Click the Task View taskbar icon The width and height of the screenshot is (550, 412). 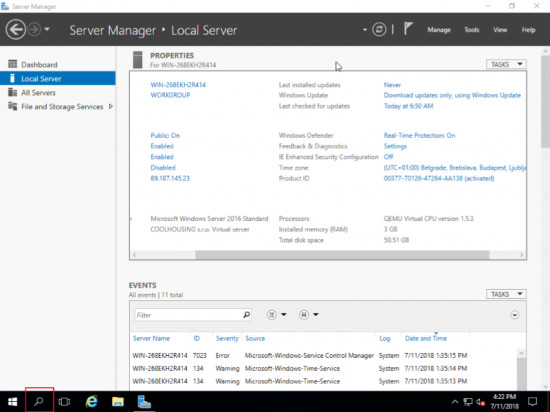[65, 401]
